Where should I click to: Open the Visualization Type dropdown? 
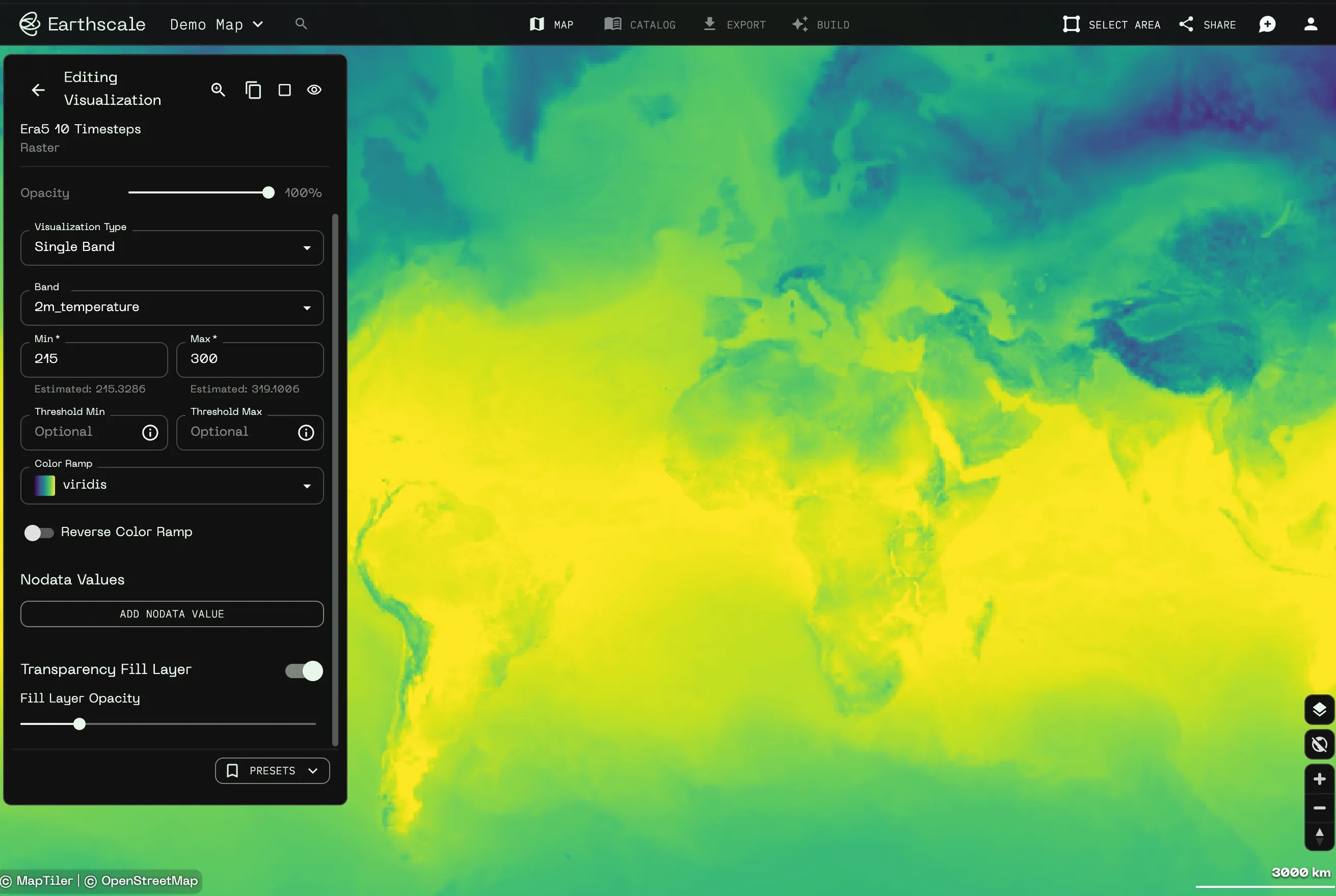[172, 247]
